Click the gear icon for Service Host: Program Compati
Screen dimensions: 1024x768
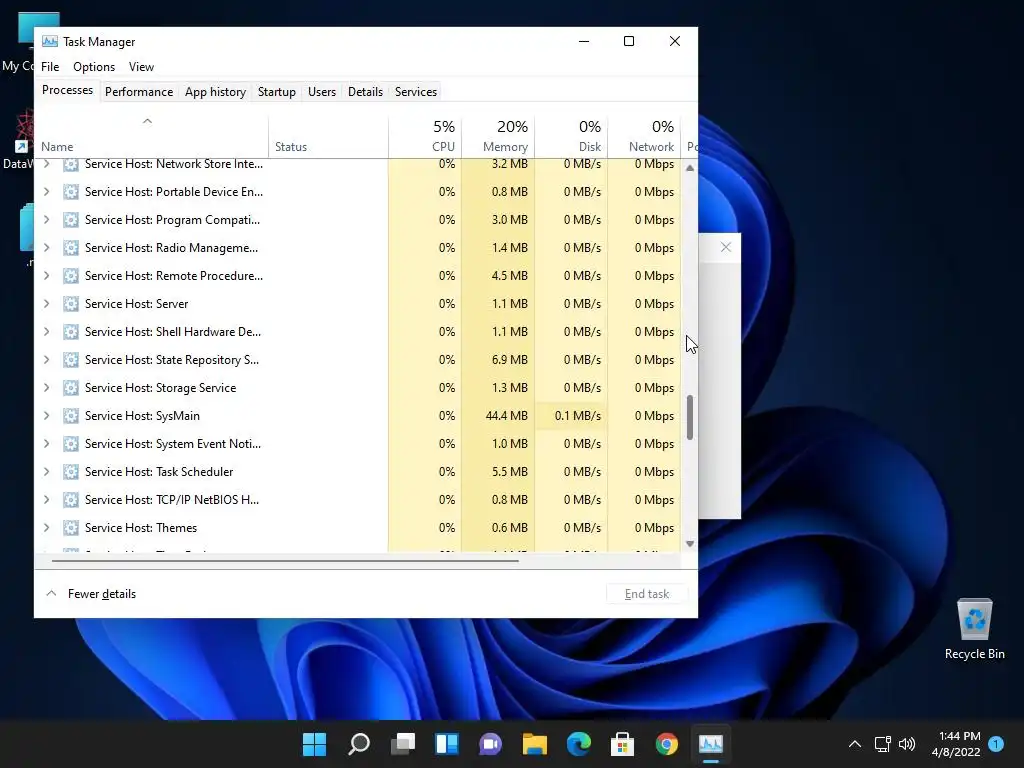pos(71,220)
